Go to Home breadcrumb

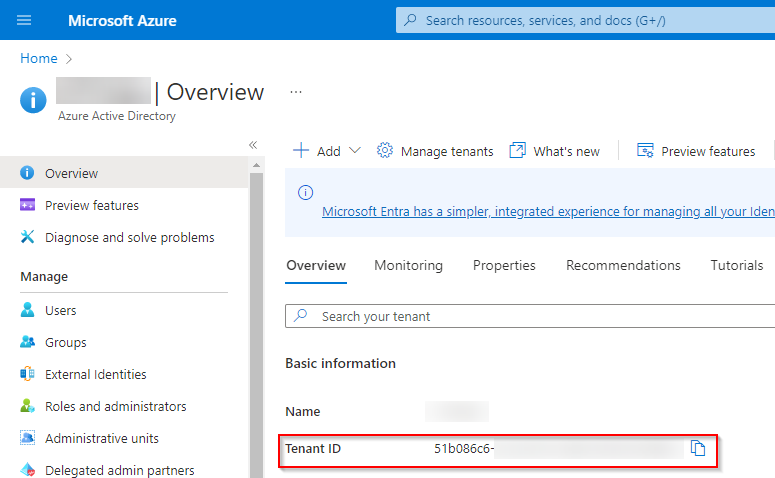(x=39, y=58)
